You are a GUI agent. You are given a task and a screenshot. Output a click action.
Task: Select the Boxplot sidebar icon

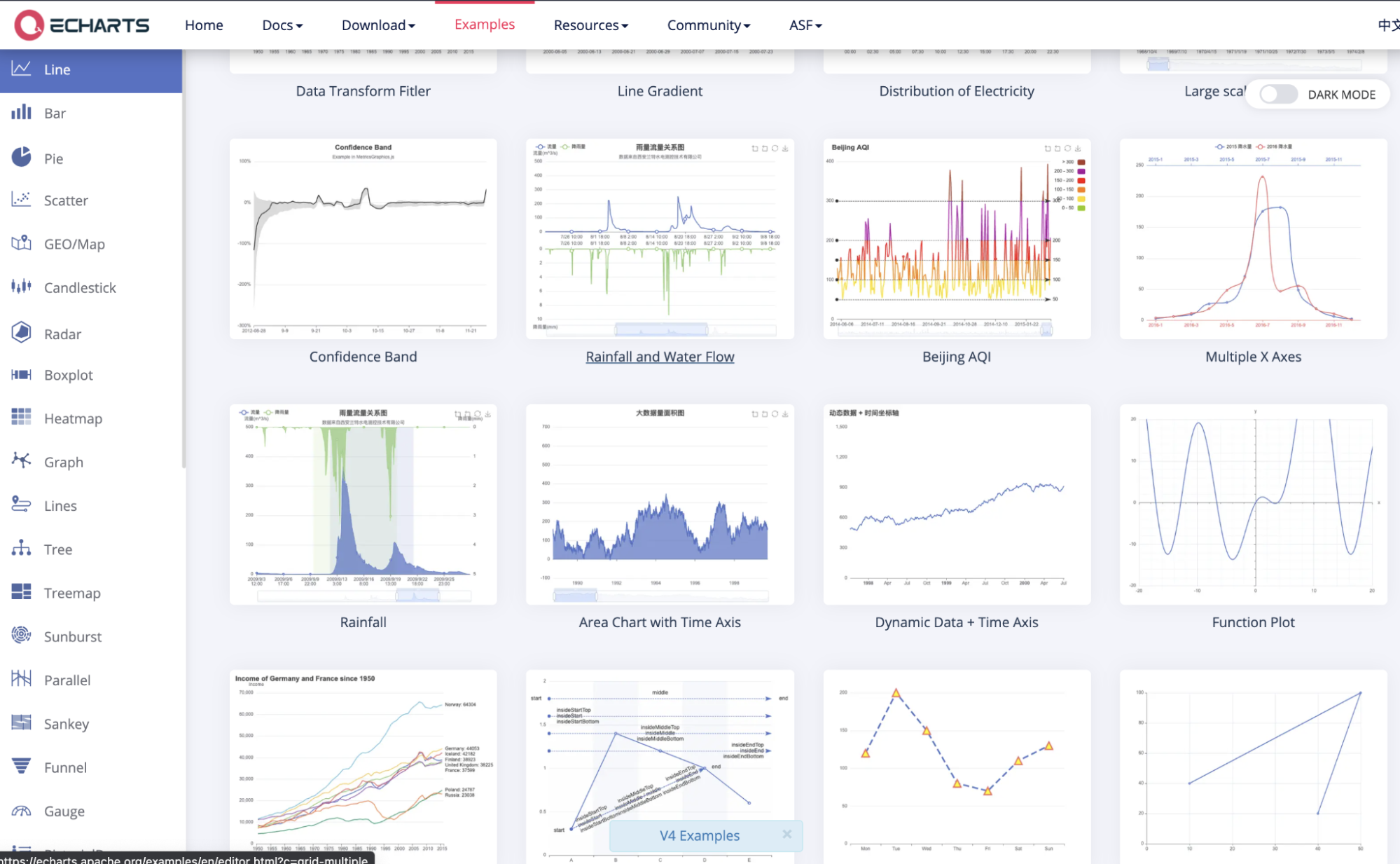[21, 375]
